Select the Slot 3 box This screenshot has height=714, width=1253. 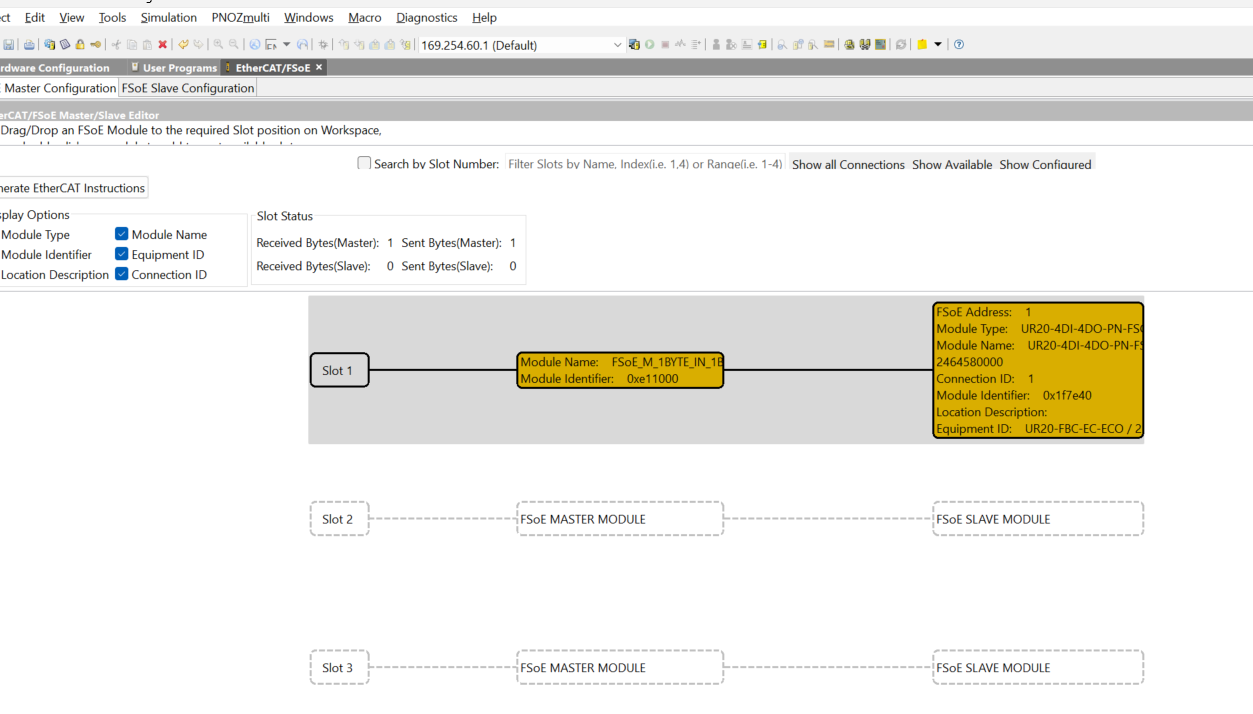tap(339, 667)
